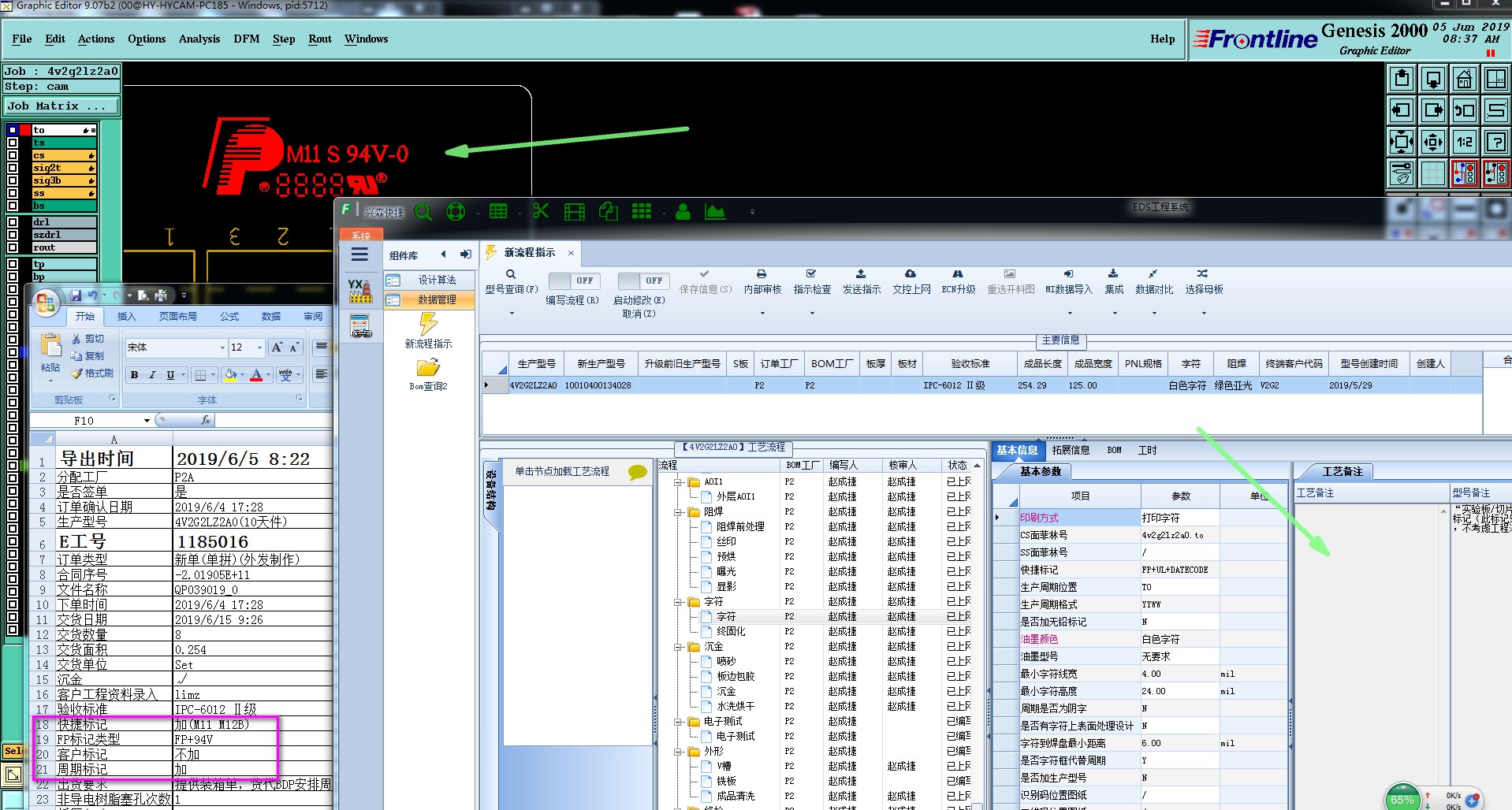Click the zoom out icon with outward arrows
1512x810 pixels.
click(x=1432, y=142)
